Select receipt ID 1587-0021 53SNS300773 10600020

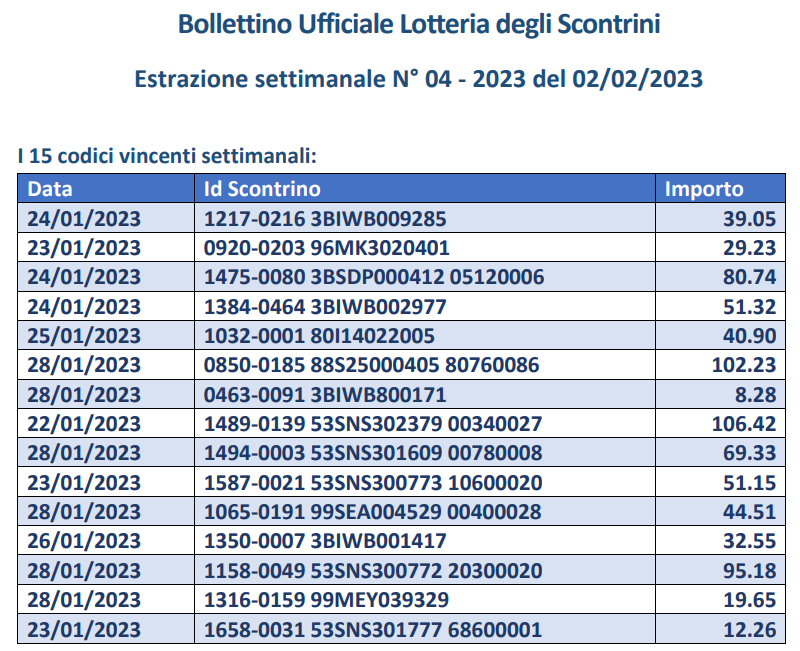(373, 483)
